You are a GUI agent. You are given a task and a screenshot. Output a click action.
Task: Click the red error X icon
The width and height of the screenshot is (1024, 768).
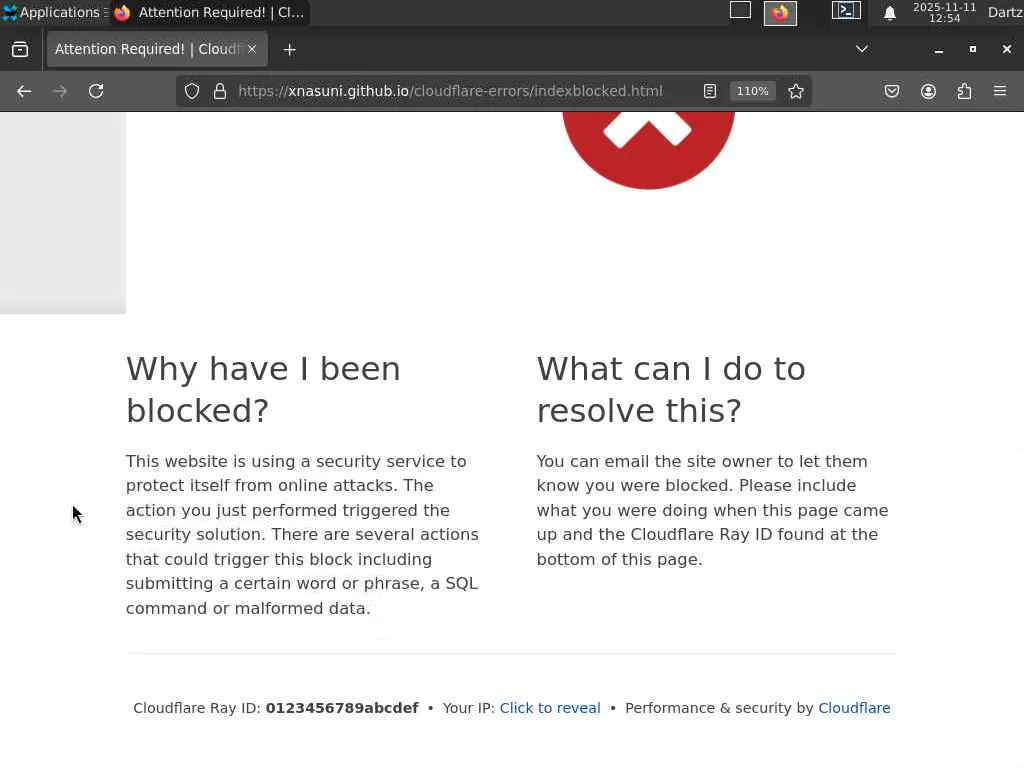click(648, 150)
